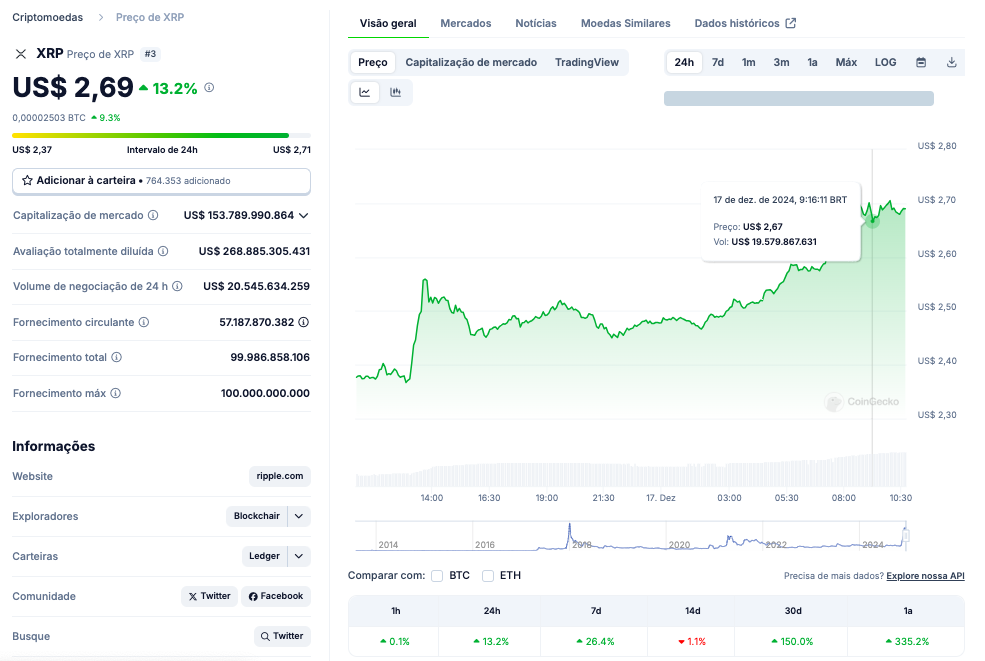
Task: Show info for Fornecimento máx
Action: (116, 393)
